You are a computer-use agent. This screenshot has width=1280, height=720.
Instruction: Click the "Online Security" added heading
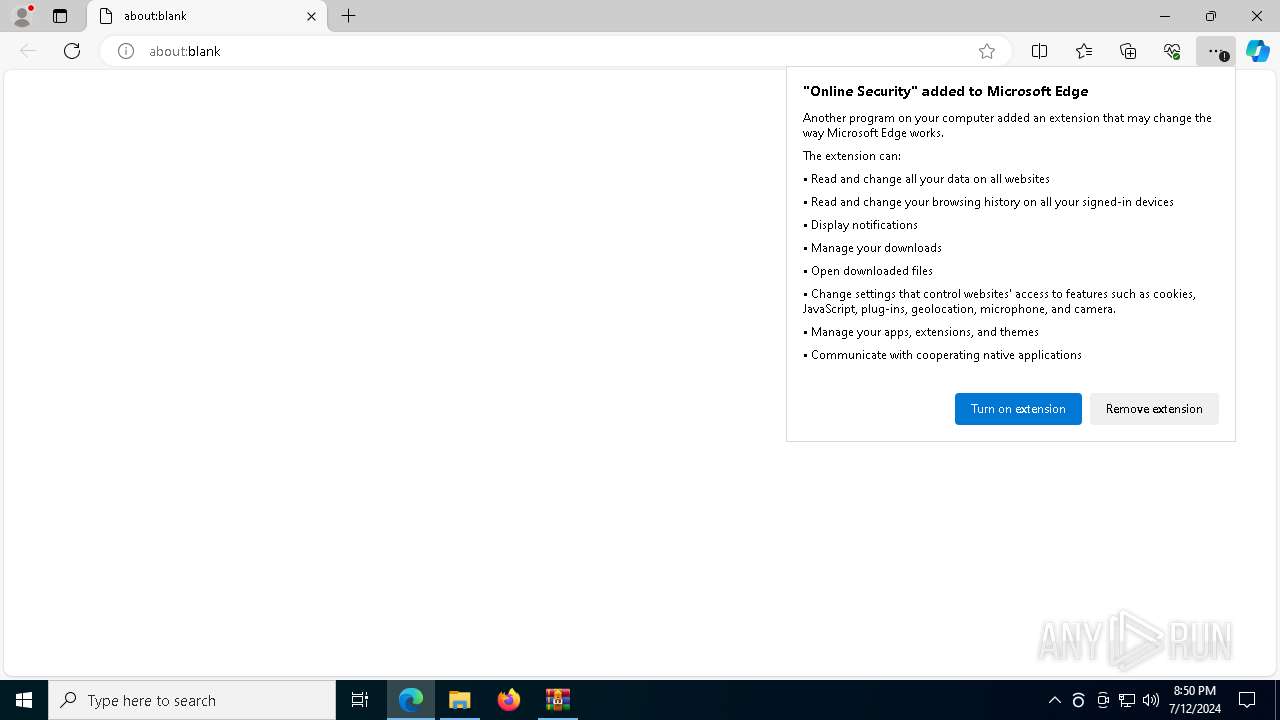pyautogui.click(x=945, y=91)
